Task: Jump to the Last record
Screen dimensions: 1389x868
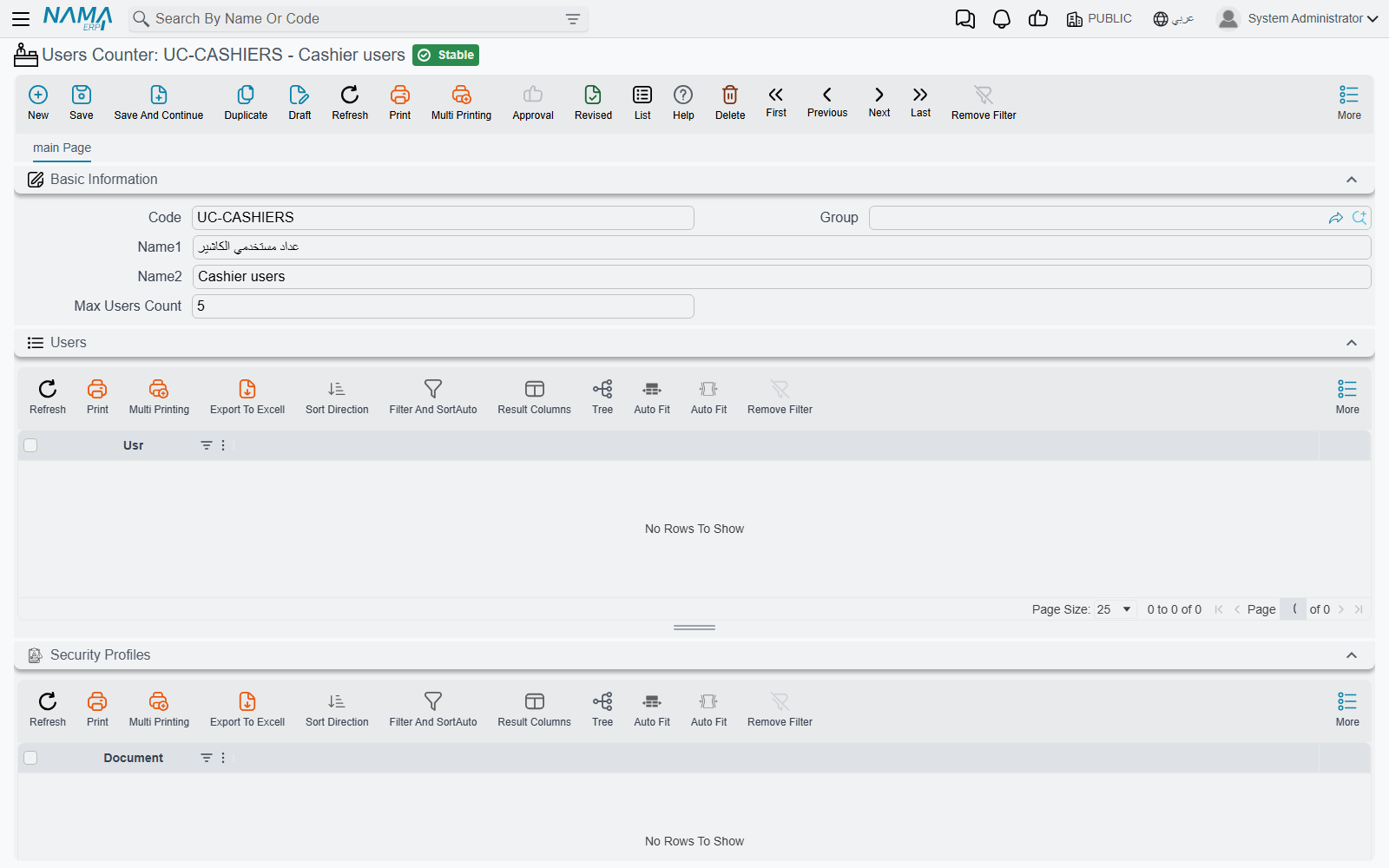Action: (920, 102)
